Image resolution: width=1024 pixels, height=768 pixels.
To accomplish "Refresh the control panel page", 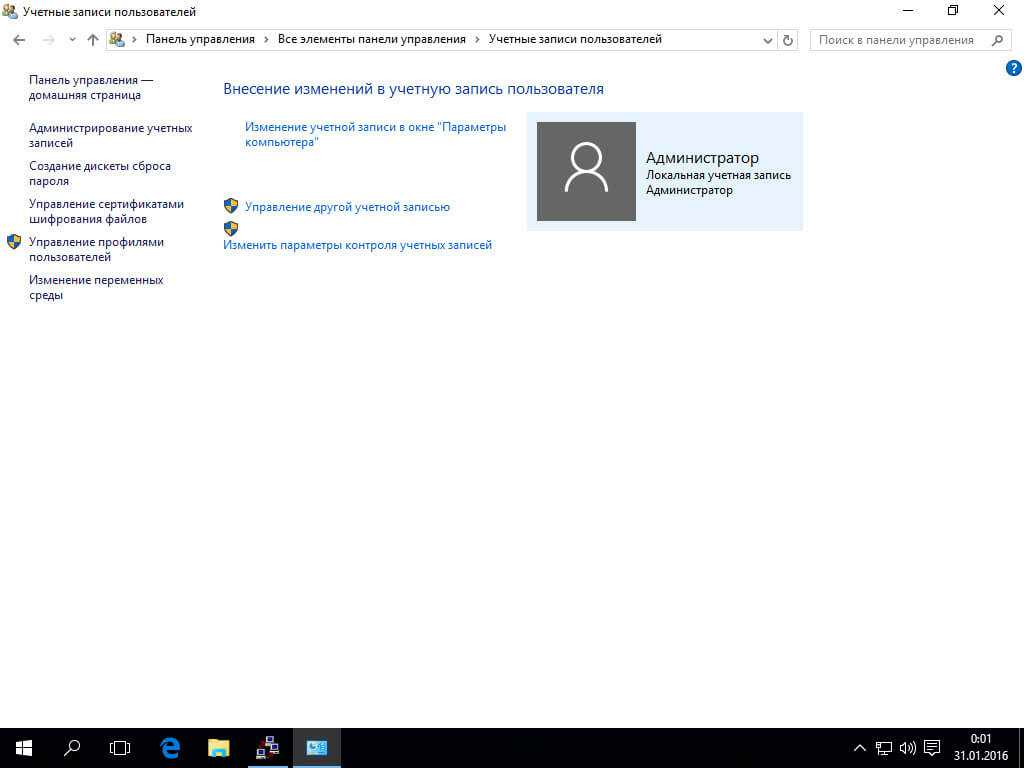I will click(x=788, y=40).
